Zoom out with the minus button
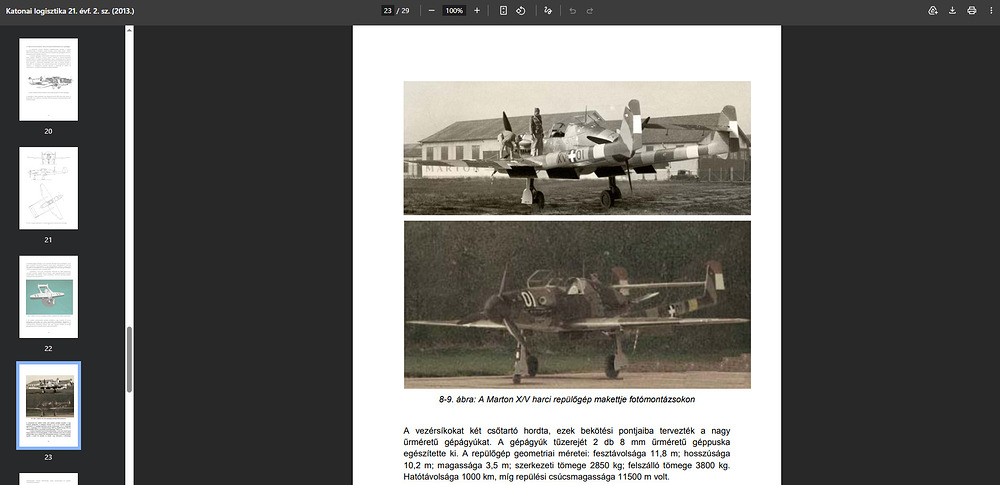This screenshot has width=1000, height=485. tap(431, 10)
